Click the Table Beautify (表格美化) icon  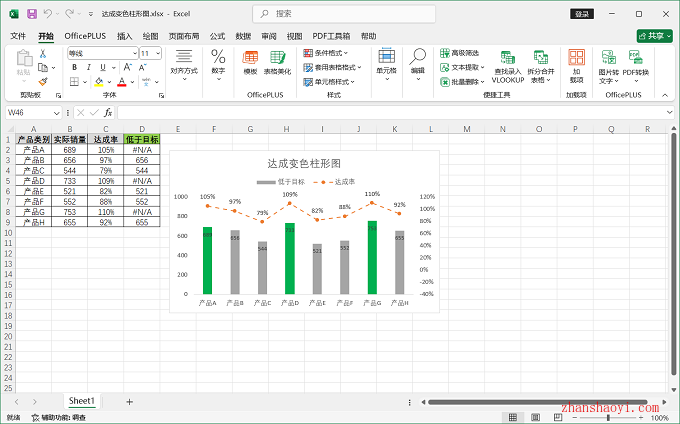tap(278, 63)
